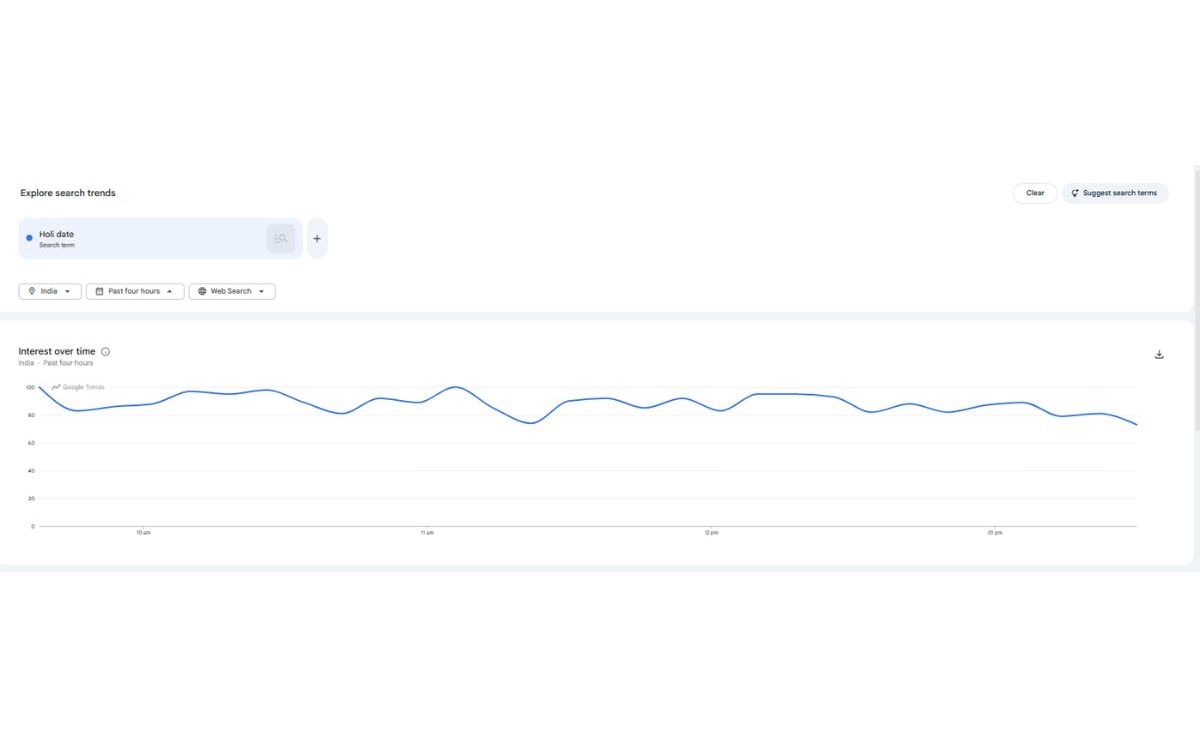
Task: Select the 11 am axis label
Action: point(427,533)
